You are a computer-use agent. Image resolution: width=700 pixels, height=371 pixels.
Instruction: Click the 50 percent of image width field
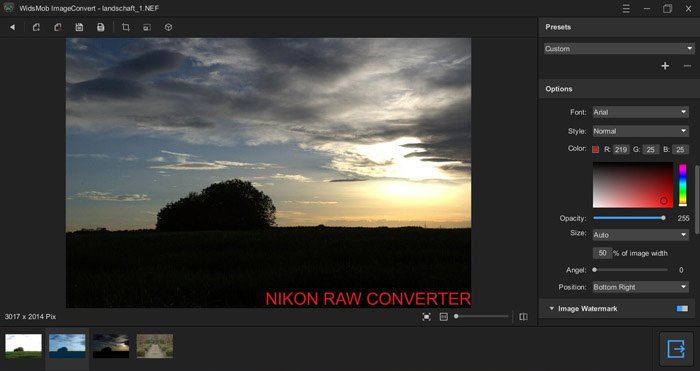602,253
